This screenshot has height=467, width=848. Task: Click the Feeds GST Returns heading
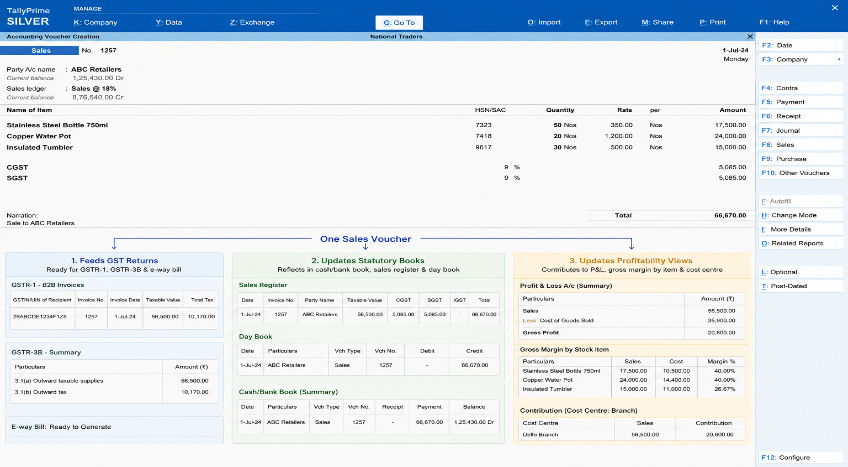pyautogui.click(x=115, y=261)
